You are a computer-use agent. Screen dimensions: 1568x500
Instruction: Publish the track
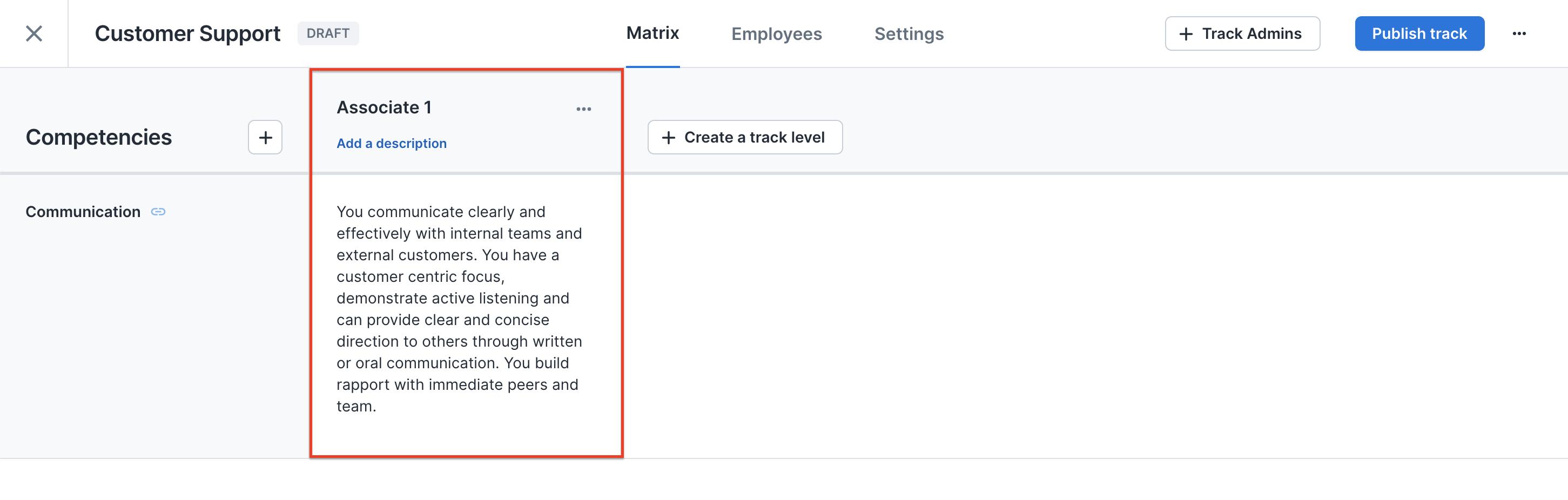coord(1419,33)
